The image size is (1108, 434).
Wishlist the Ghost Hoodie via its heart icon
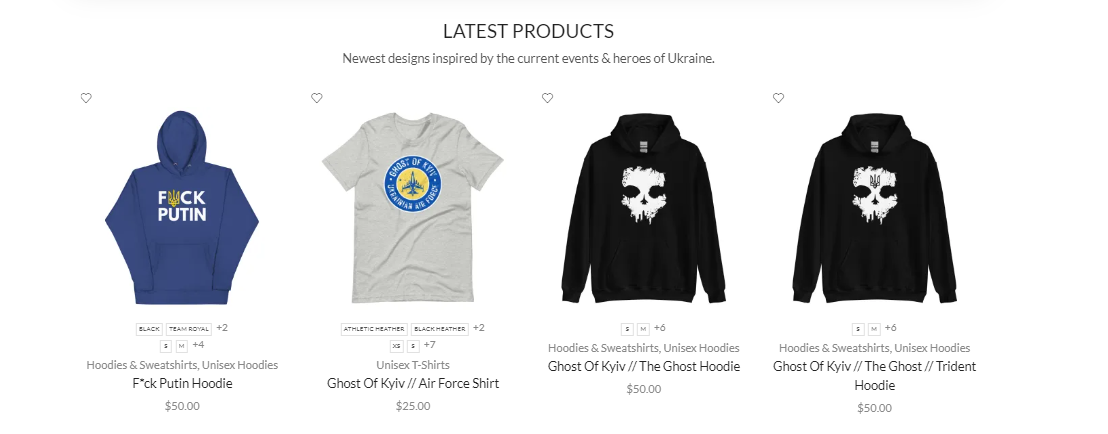point(548,98)
